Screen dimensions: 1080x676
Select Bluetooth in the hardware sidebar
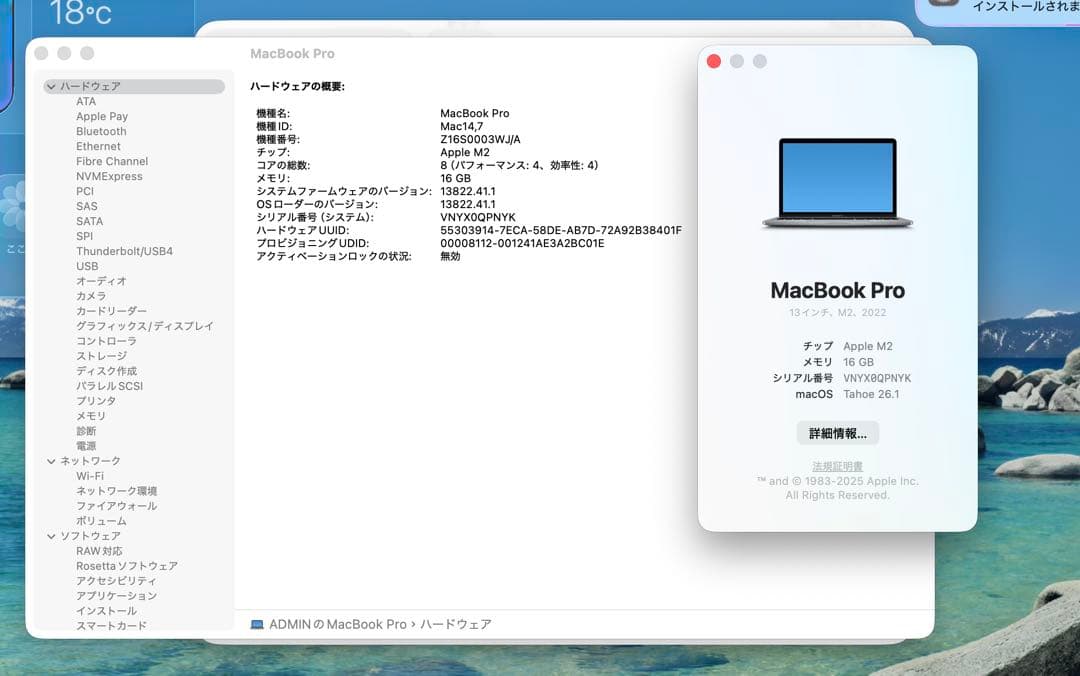coord(100,131)
